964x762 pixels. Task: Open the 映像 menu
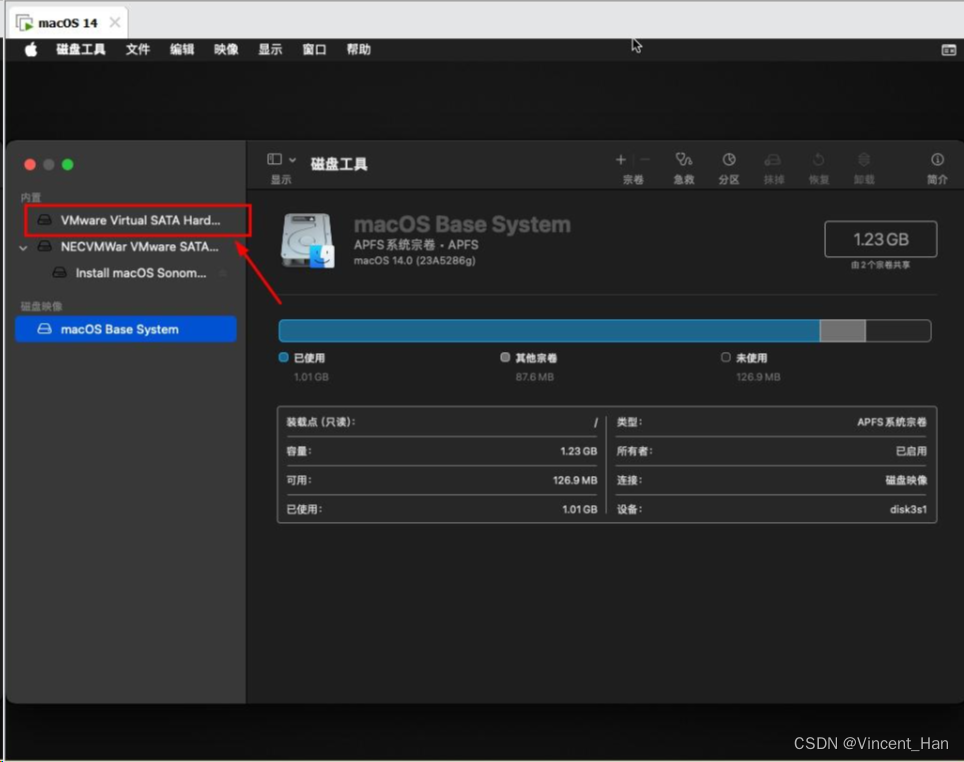click(x=226, y=50)
